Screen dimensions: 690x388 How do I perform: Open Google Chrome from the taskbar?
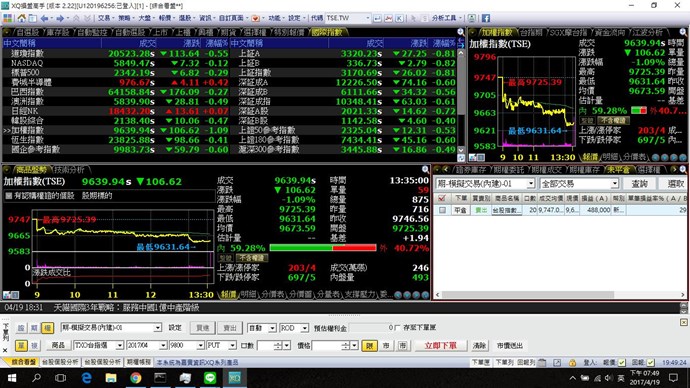click(136, 378)
